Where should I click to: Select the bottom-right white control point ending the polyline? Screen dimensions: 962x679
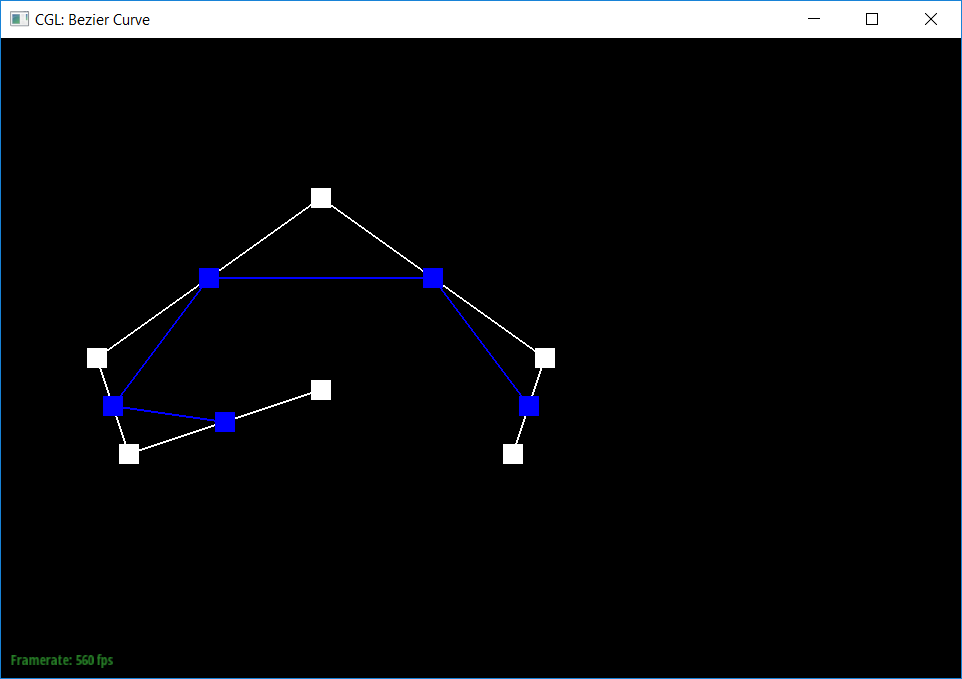(513, 455)
